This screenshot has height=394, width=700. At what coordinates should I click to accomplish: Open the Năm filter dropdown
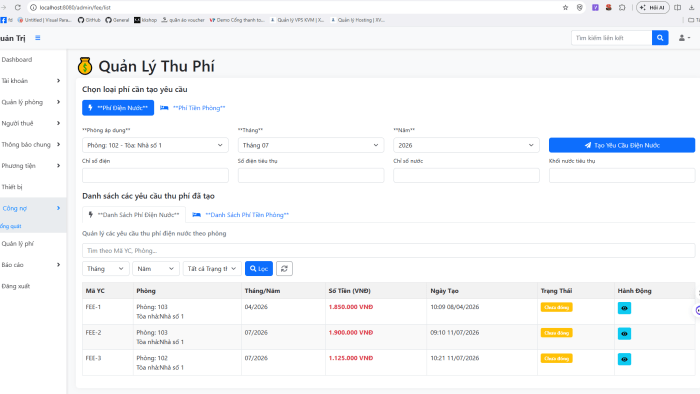156,269
